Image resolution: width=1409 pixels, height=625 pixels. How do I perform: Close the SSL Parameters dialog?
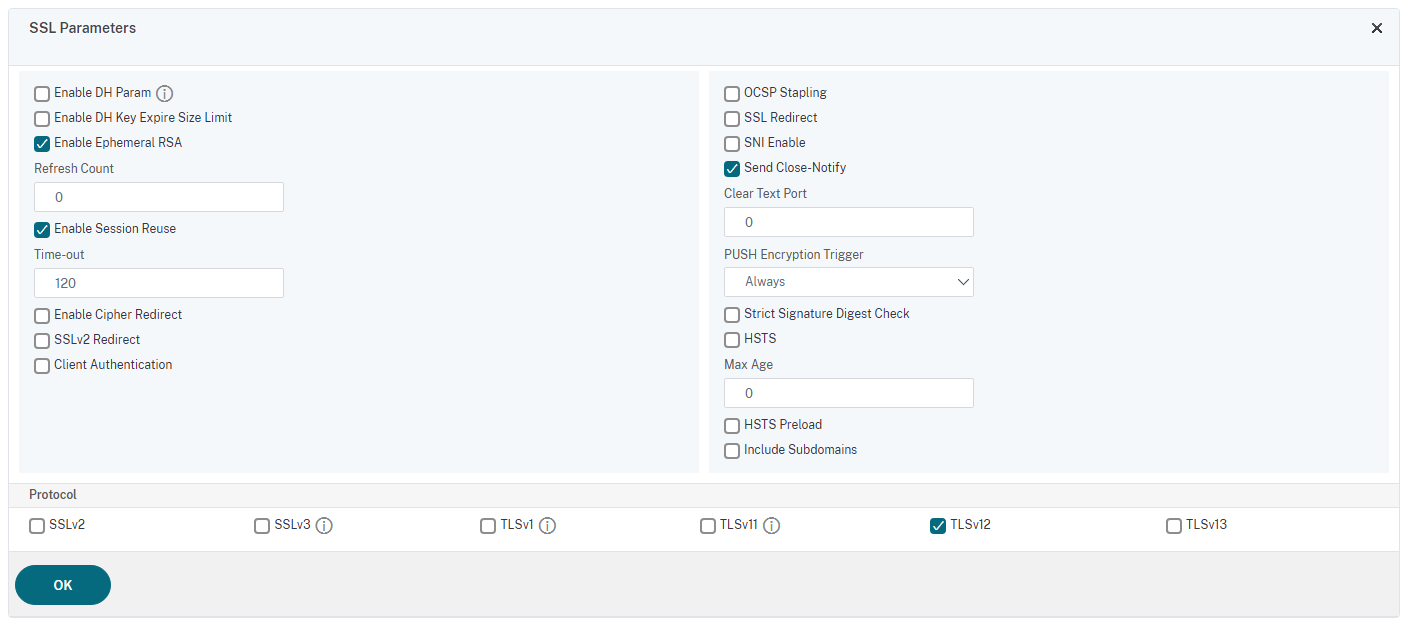tap(1377, 28)
